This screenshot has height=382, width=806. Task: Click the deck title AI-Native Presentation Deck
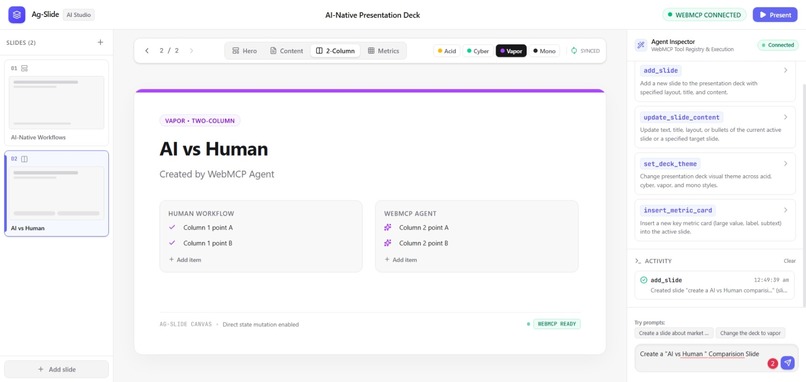(x=373, y=15)
